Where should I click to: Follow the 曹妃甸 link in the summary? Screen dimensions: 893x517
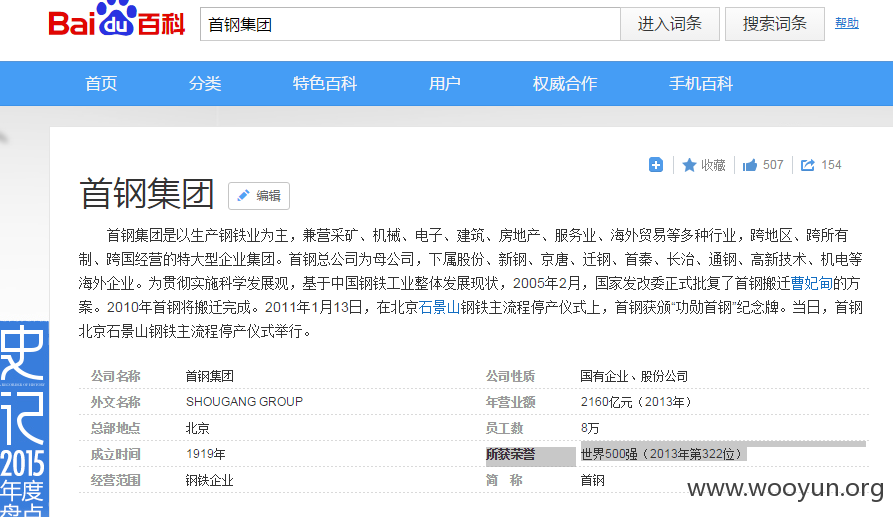click(812, 284)
